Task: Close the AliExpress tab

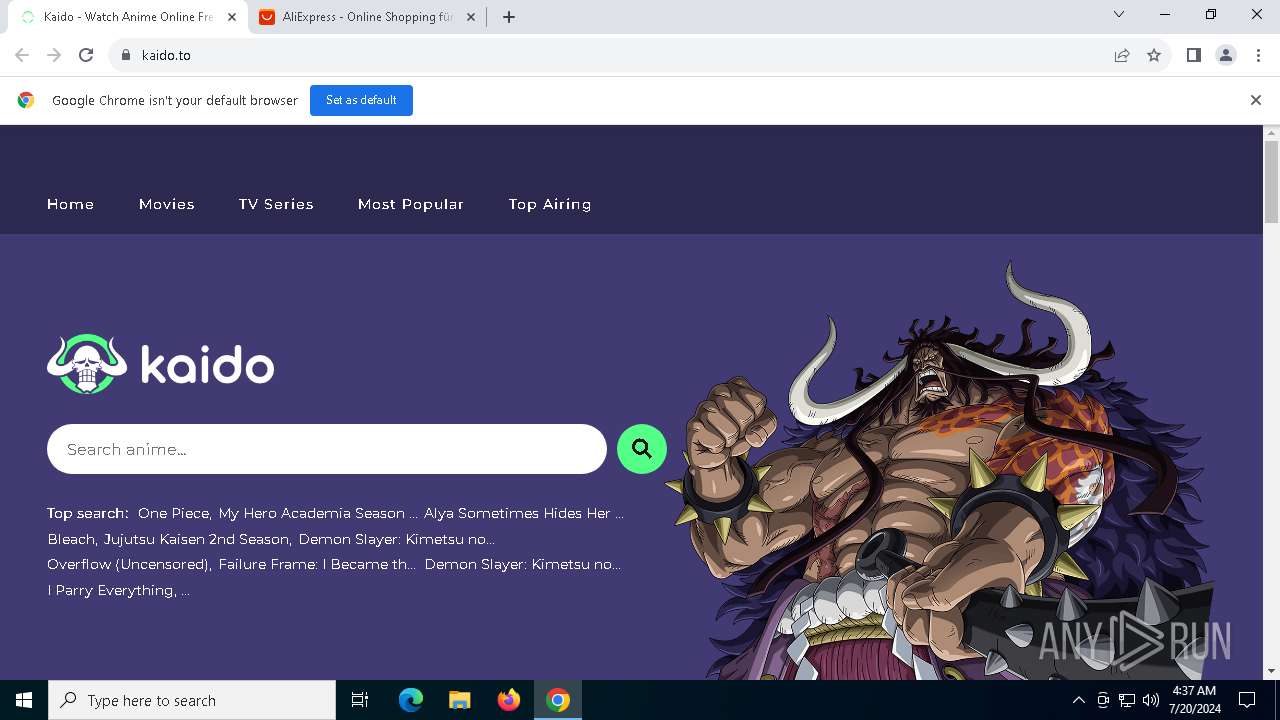Action: [x=471, y=17]
